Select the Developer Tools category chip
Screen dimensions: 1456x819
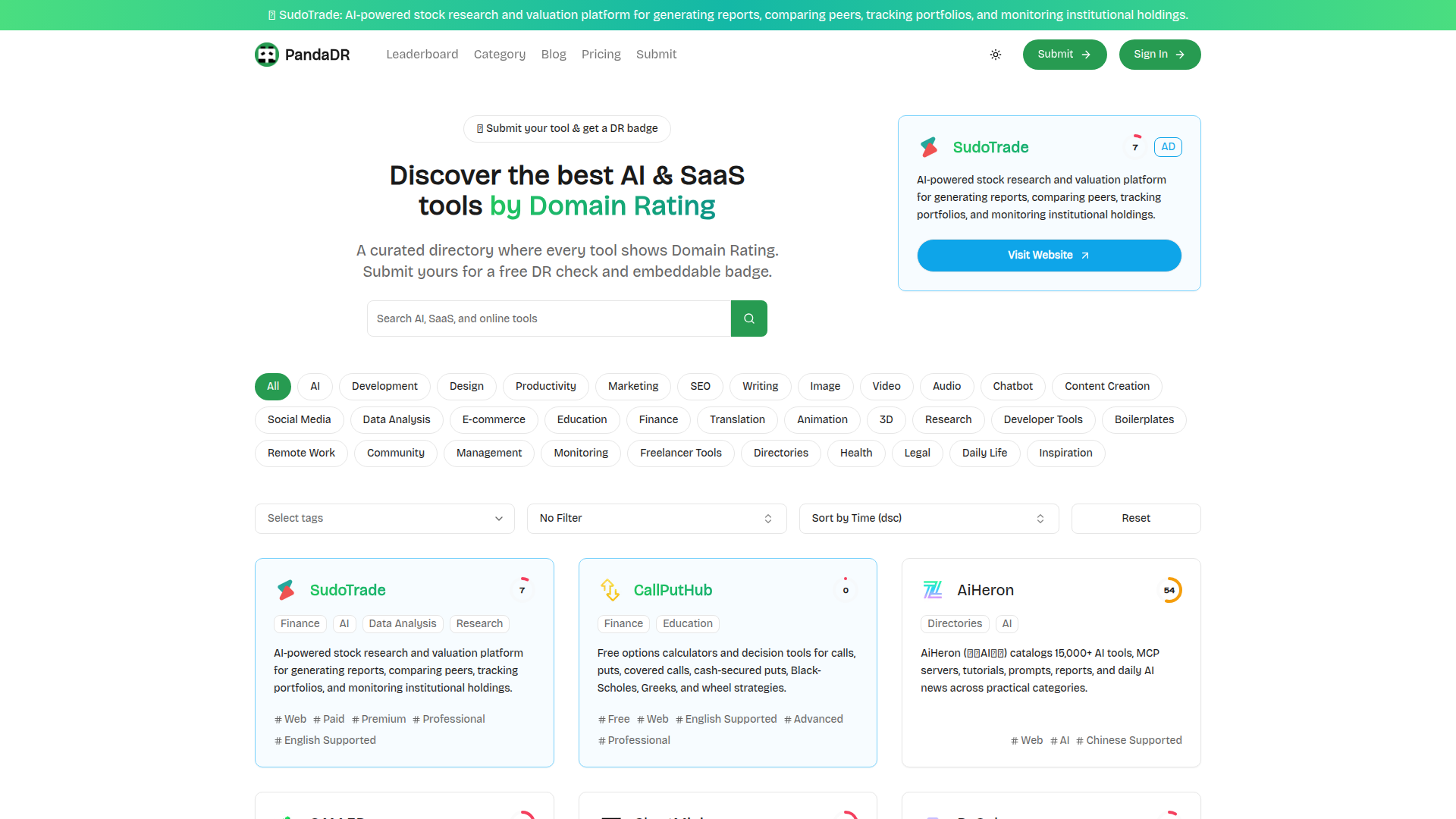pyautogui.click(x=1043, y=420)
